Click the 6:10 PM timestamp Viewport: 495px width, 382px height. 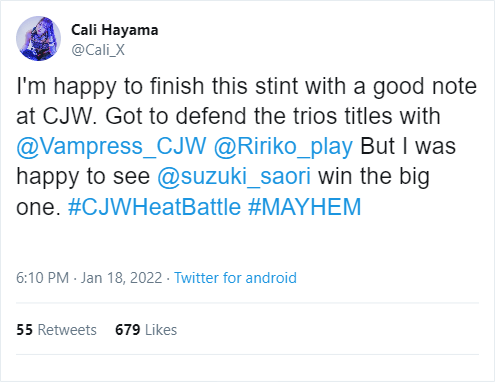pyautogui.click(x=42, y=278)
